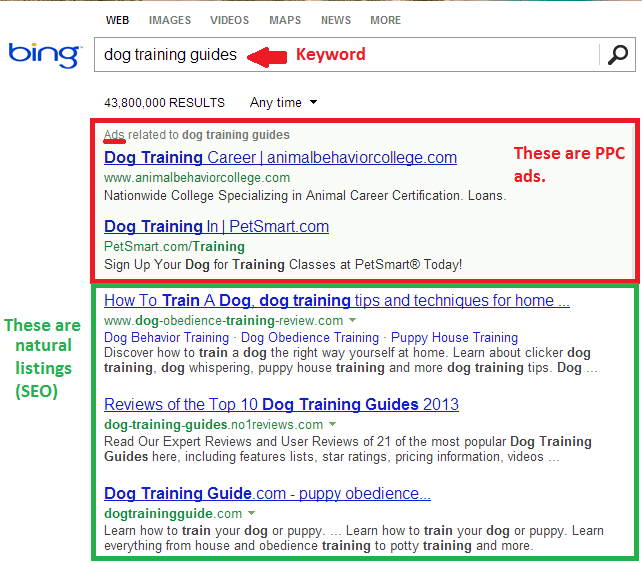Click the Nationwide College Specializing ad description
642x563 pixels.
click(x=305, y=196)
